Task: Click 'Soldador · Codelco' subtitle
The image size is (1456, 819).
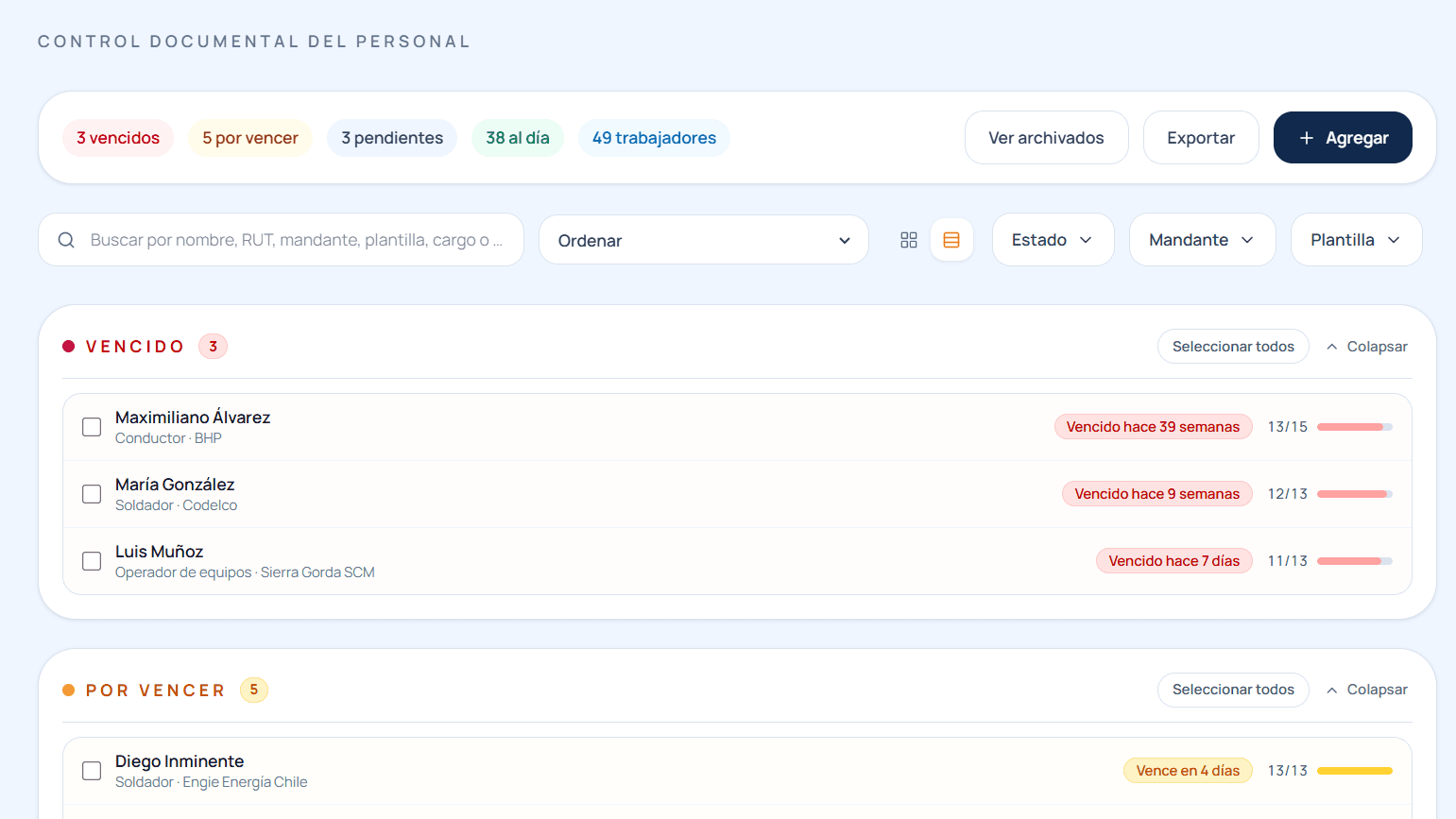Action: [x=176, y=505]
